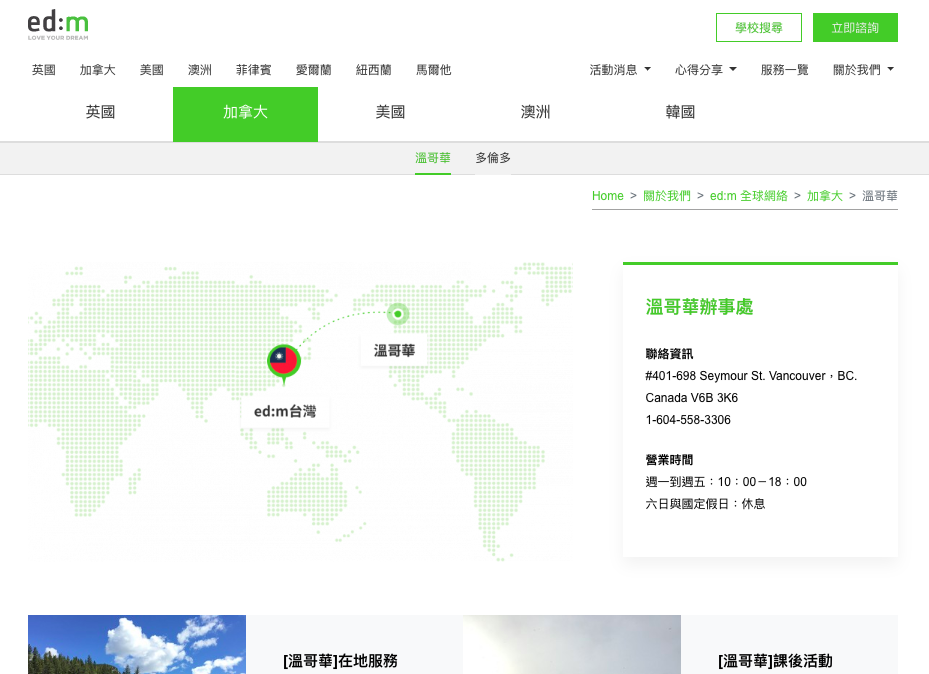Open the [溫哥華]課後活動 card title
Viewport: 929px width, 674px height.
click(775, 661)
